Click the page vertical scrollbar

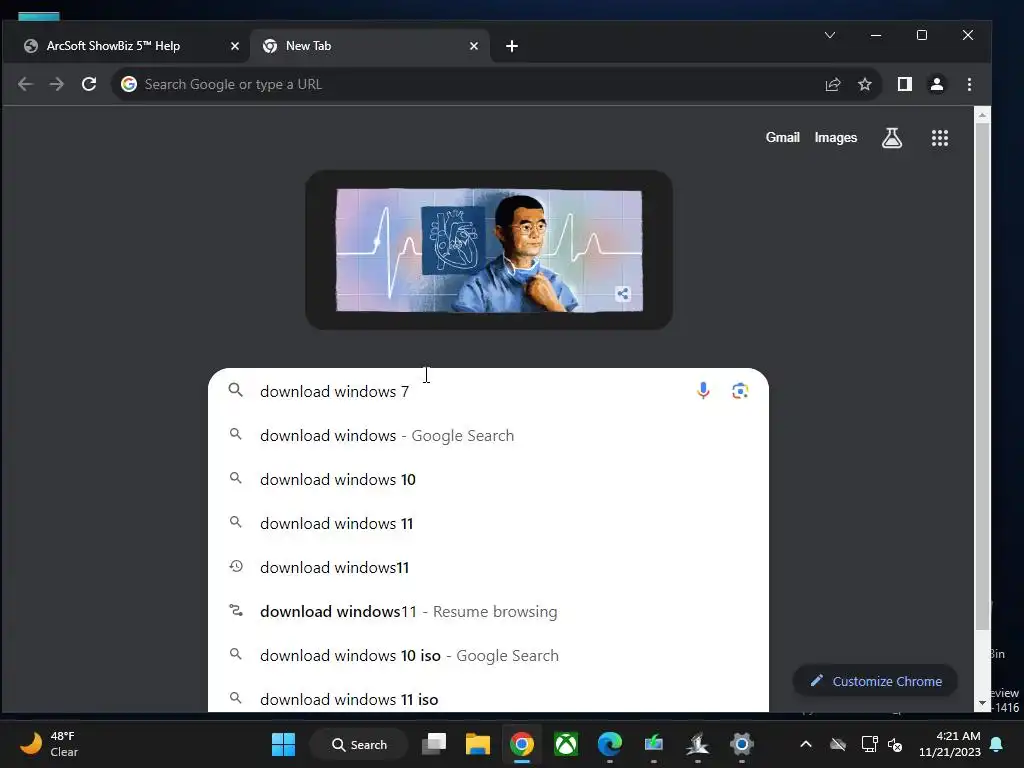click(x=982, y=377)
